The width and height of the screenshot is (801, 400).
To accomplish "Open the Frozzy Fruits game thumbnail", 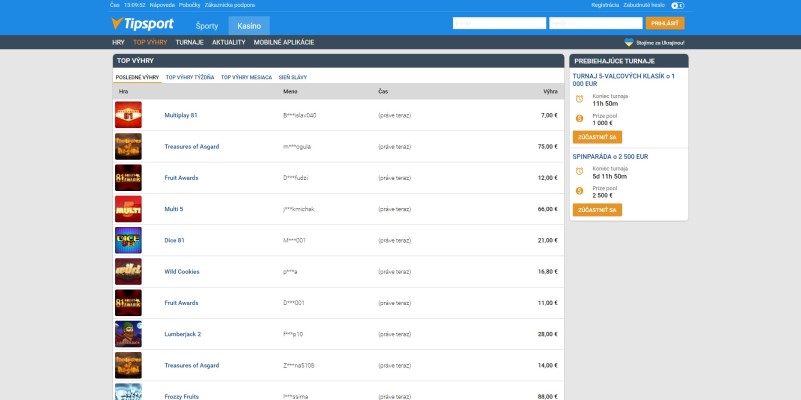I will pyautogui.click(x=128, y=392).
